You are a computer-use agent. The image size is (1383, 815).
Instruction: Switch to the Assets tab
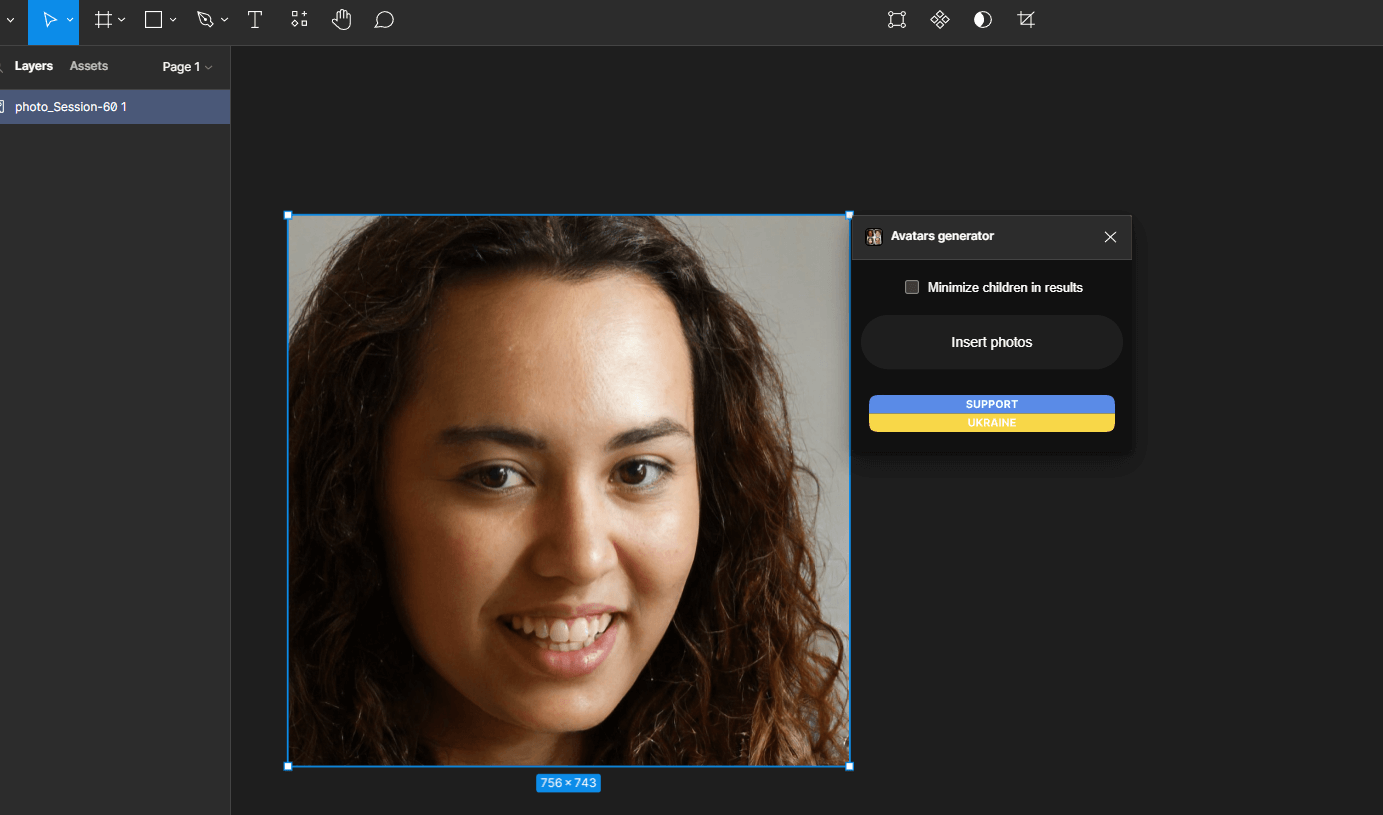(88, 65)
